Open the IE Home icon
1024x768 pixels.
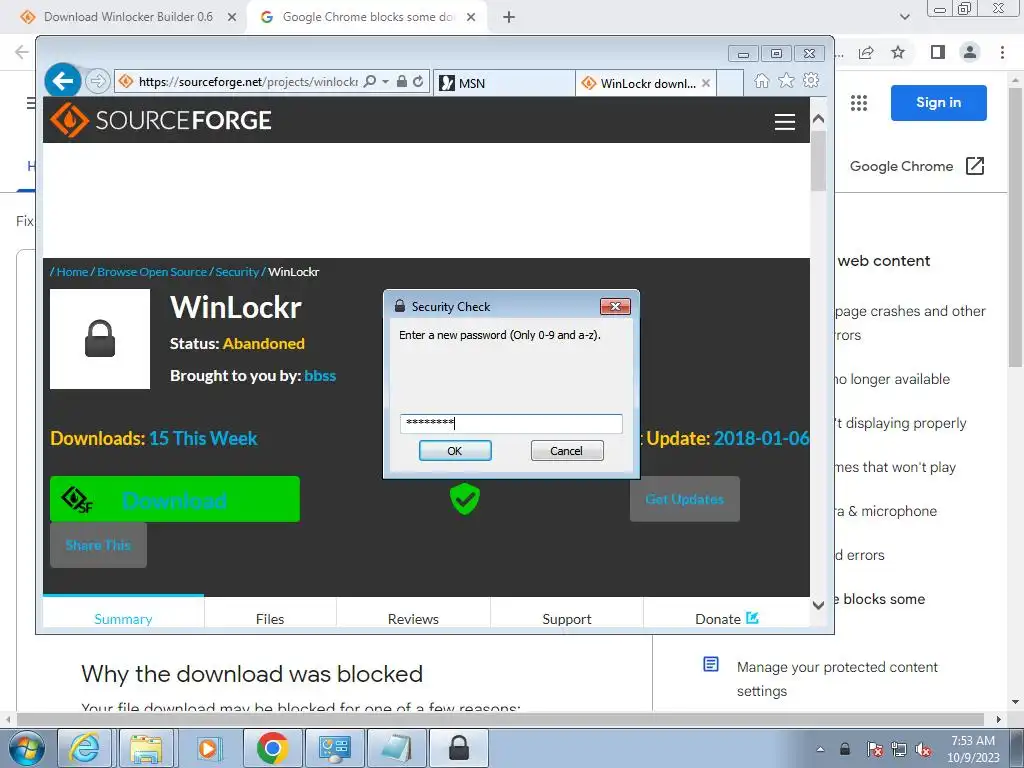761,80
